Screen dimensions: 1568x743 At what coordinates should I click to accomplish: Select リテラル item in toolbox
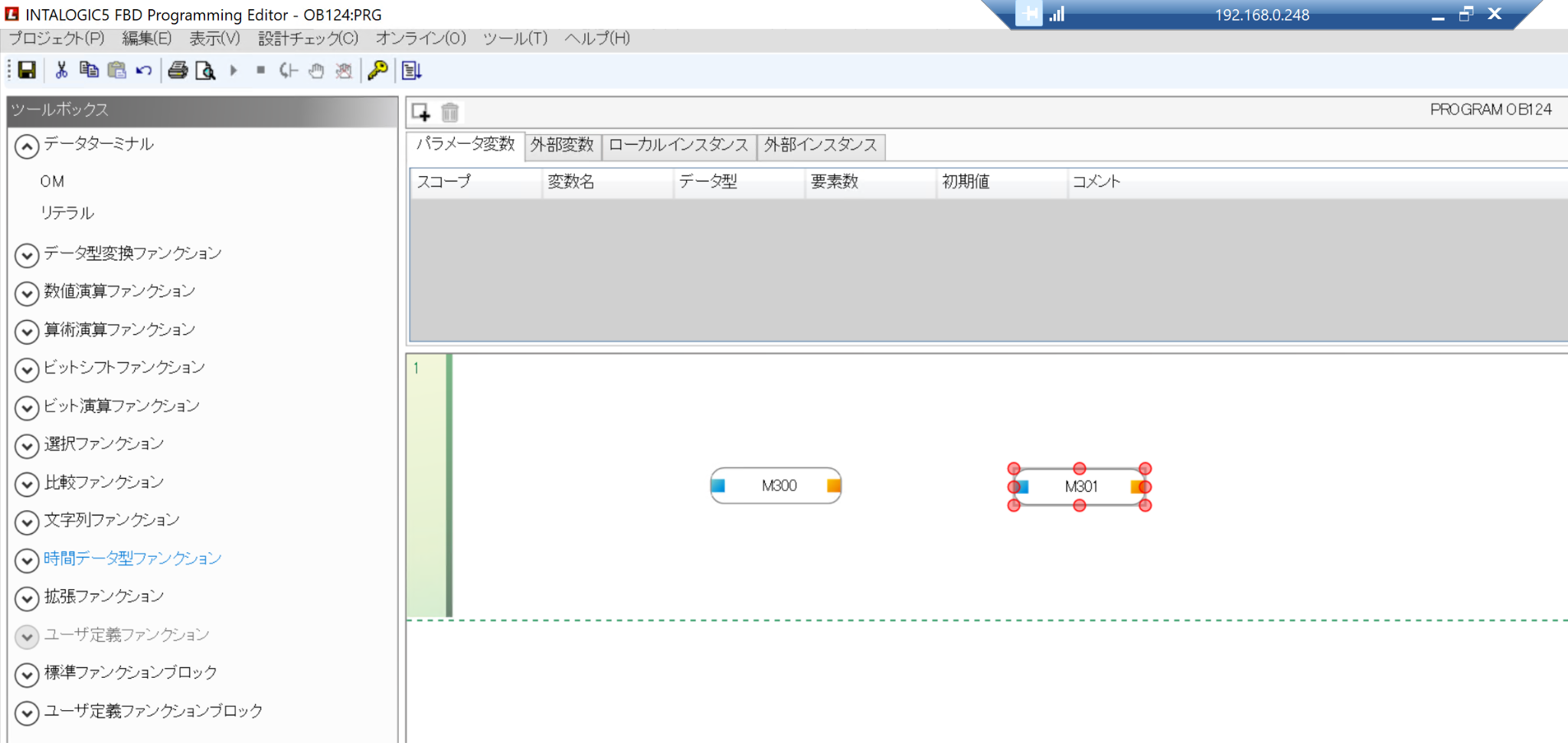pyautogui.click(x=67, y=213)
